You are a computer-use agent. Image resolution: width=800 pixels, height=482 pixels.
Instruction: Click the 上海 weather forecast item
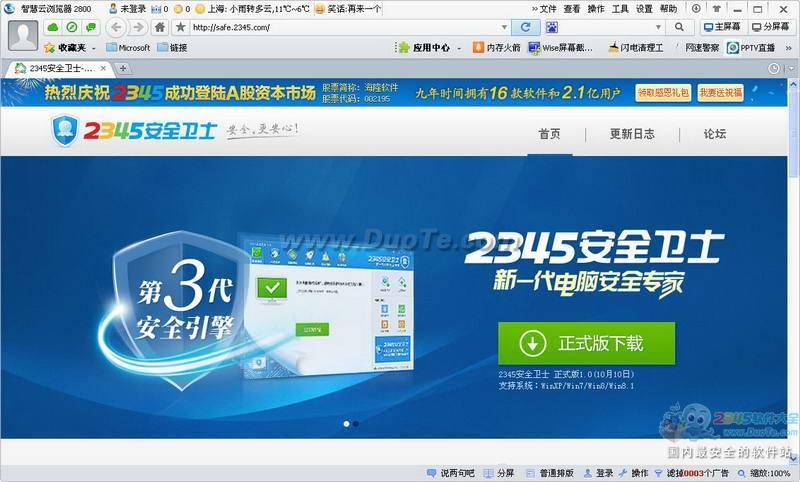tap(253, 9)
